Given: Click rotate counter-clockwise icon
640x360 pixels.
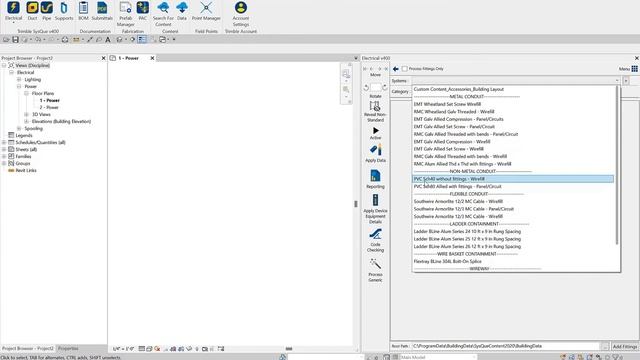Looking at the screenshot, I should tap(366, 87).
